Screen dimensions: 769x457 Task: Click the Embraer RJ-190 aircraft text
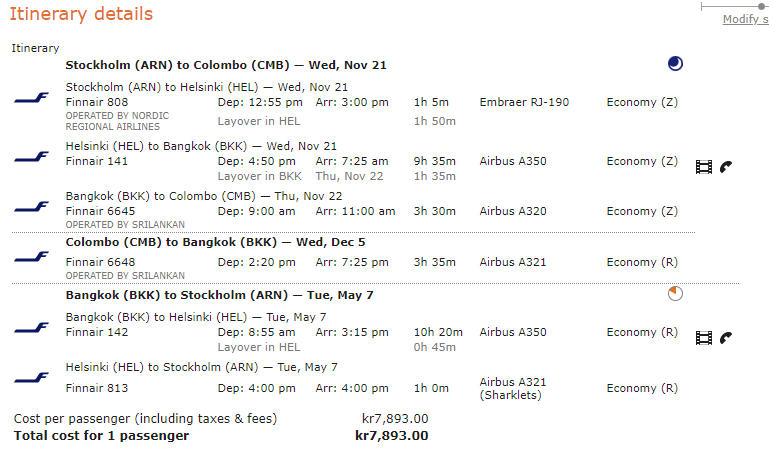click(x=523, y=102)
